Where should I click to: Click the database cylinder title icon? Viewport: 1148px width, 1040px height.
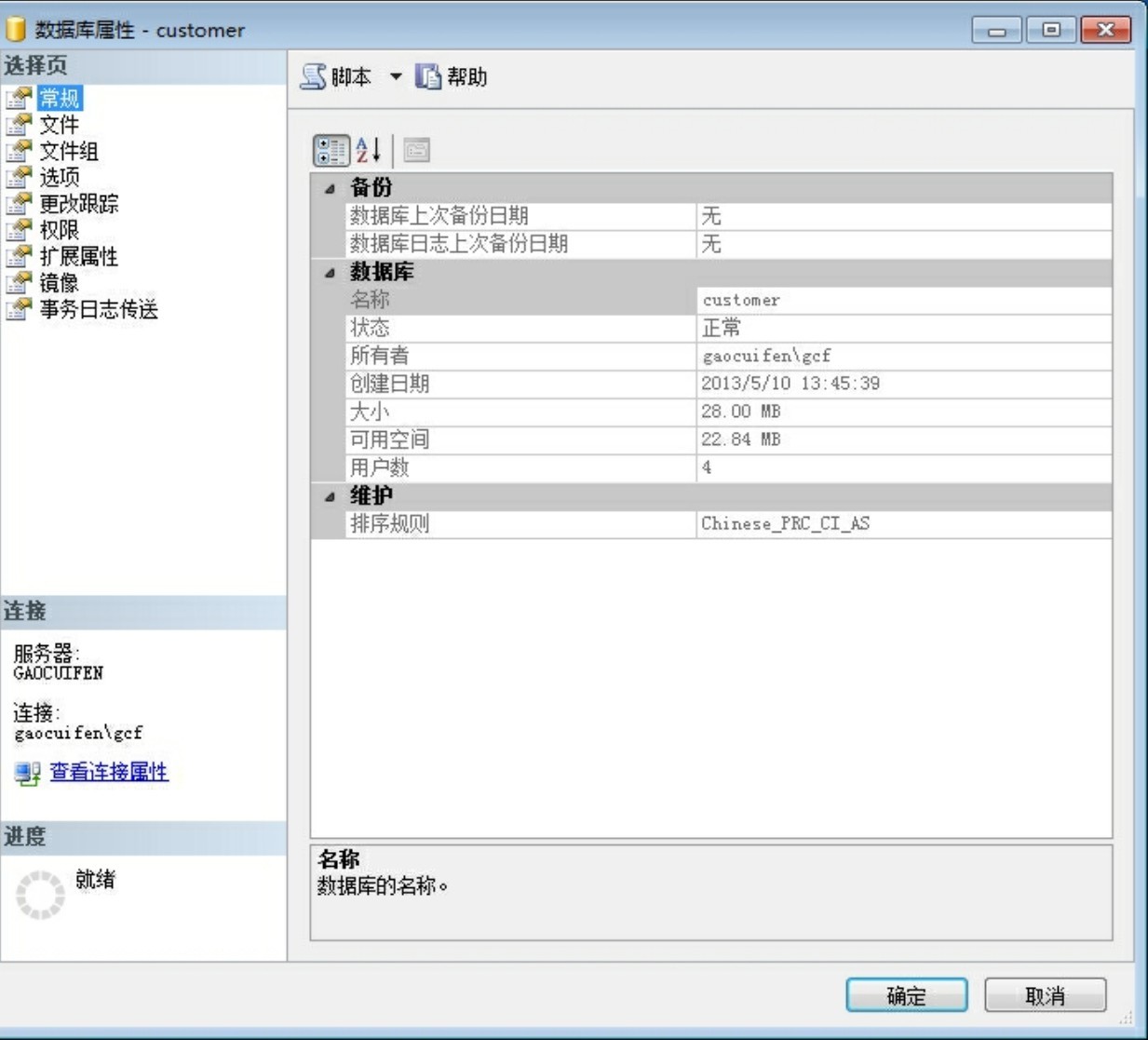click(16, 29)
